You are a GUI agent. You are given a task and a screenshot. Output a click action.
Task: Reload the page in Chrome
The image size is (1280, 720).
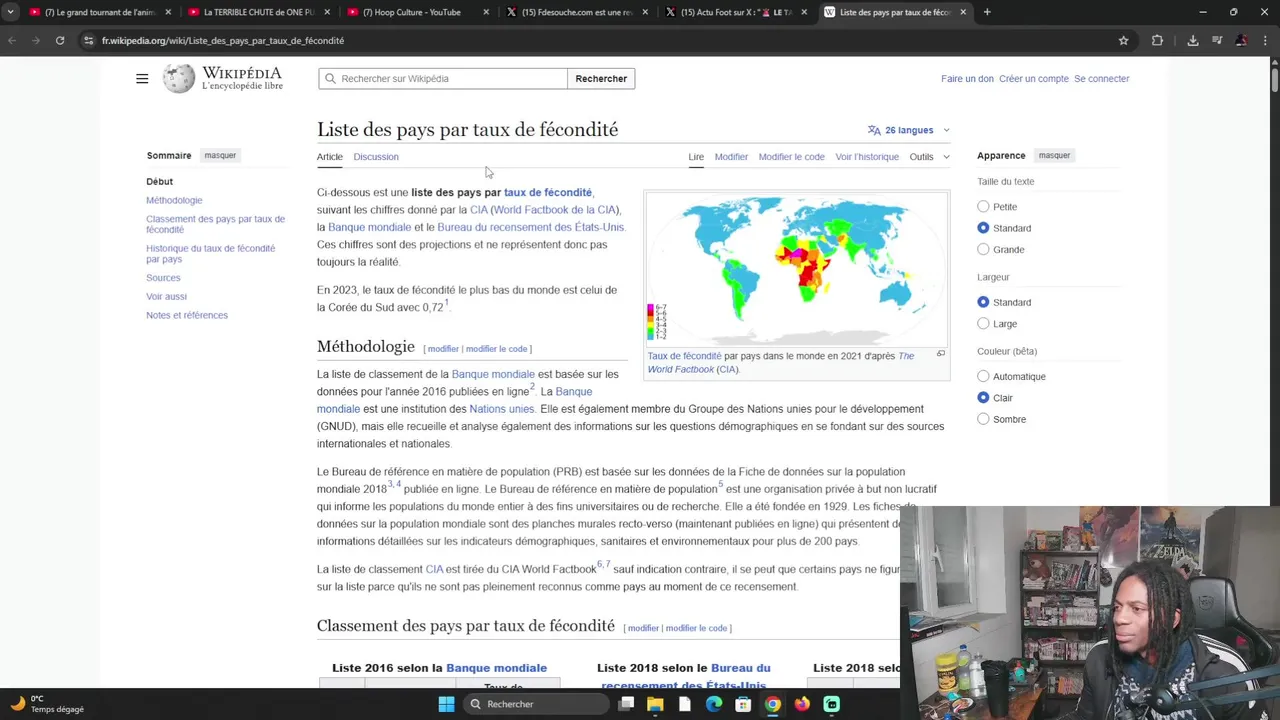[60, 40]
